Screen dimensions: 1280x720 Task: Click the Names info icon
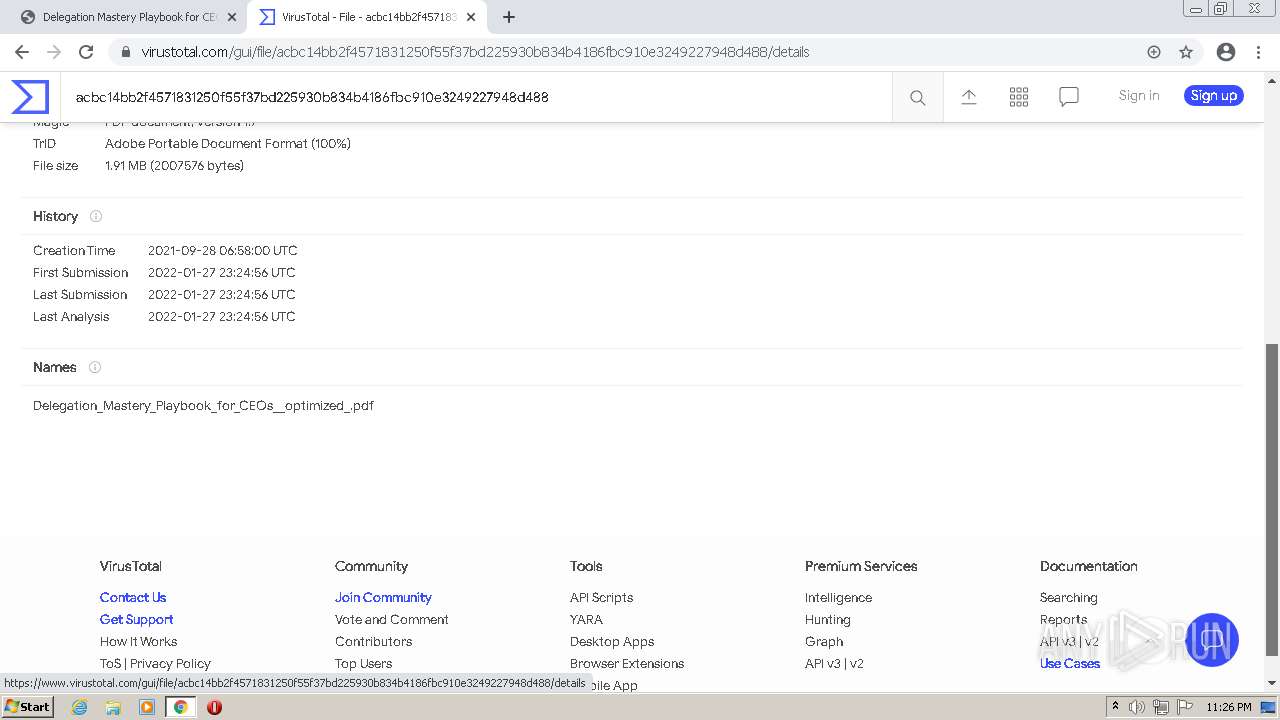click(x=95, y=367)
